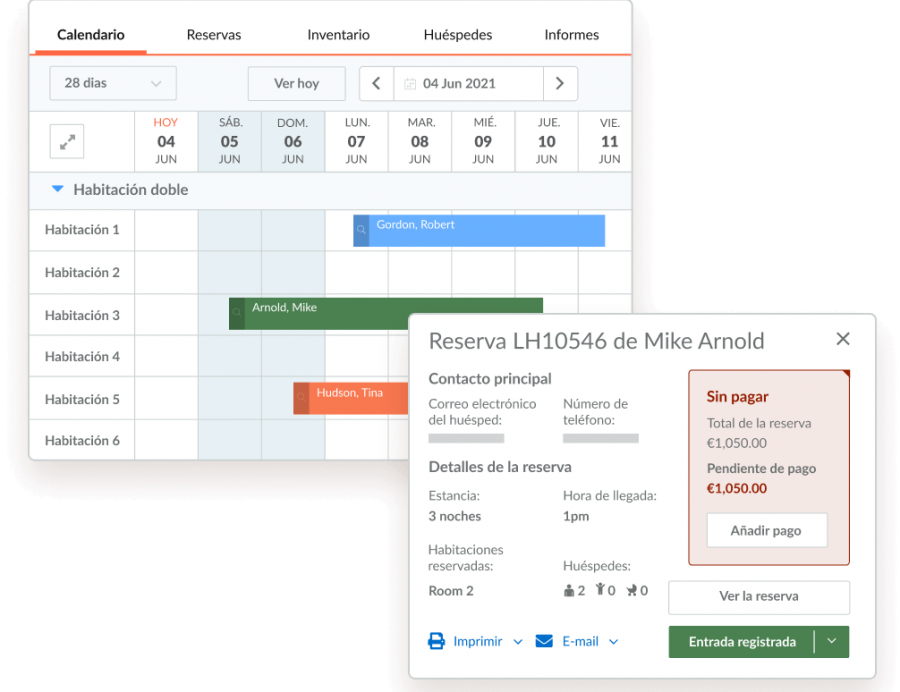The image size is (900, 692).
Task: Expand the Entrada registrada dropdown arrow
Action: pyautogui.click(x=832, y=642)
